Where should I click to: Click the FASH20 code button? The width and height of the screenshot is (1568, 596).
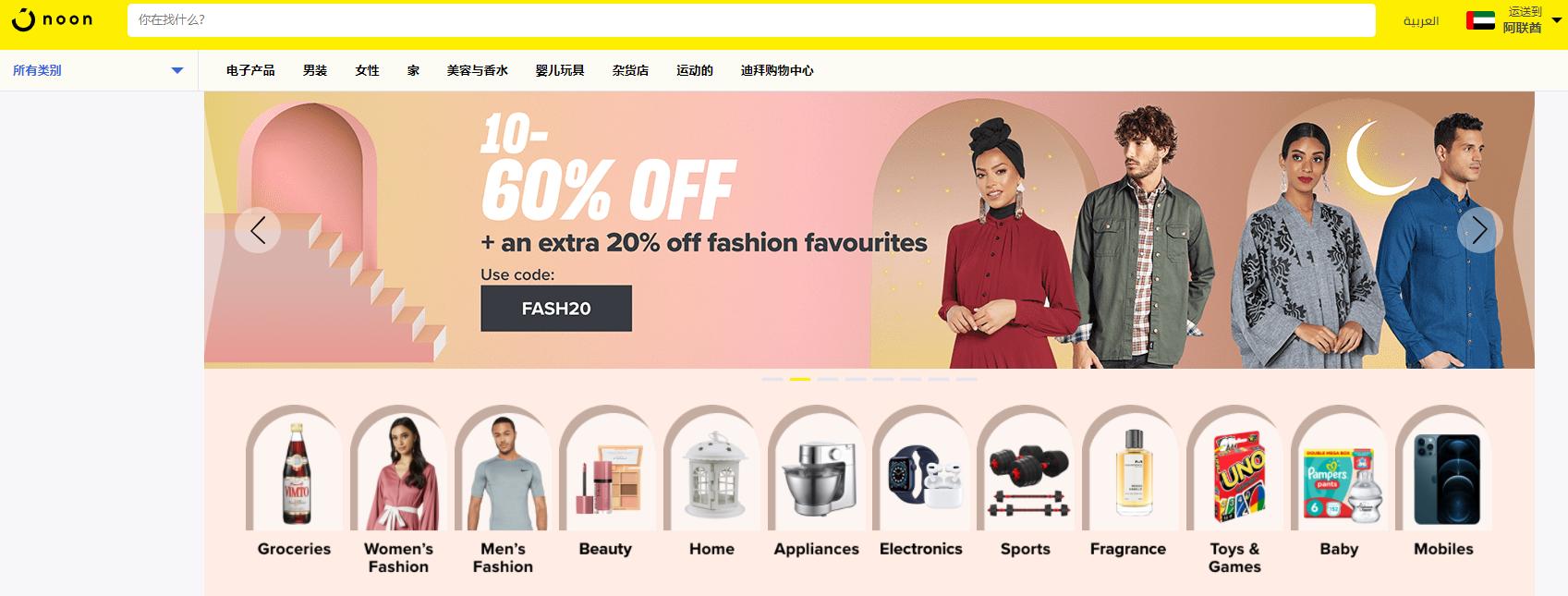click(556, 309)
